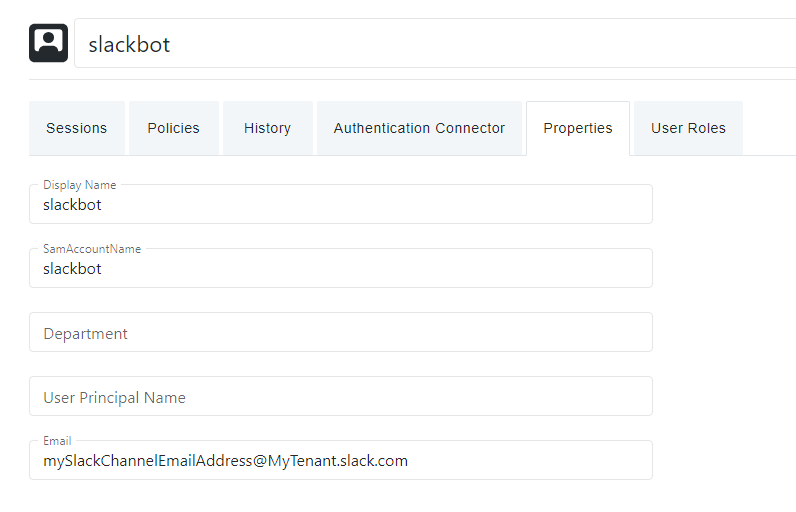
Task: Click the Email floating label
Action: tap(57, 441)
